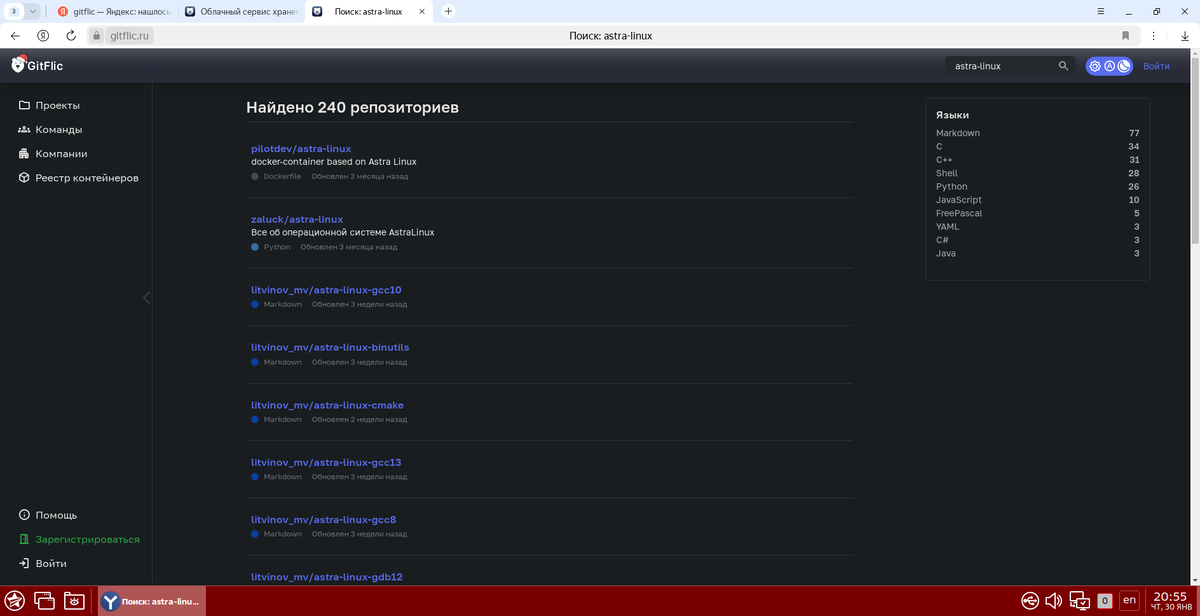Click Зарегистрироваться in the sidebar
The image size is (1200, 616).
click(x=78, y=539)
